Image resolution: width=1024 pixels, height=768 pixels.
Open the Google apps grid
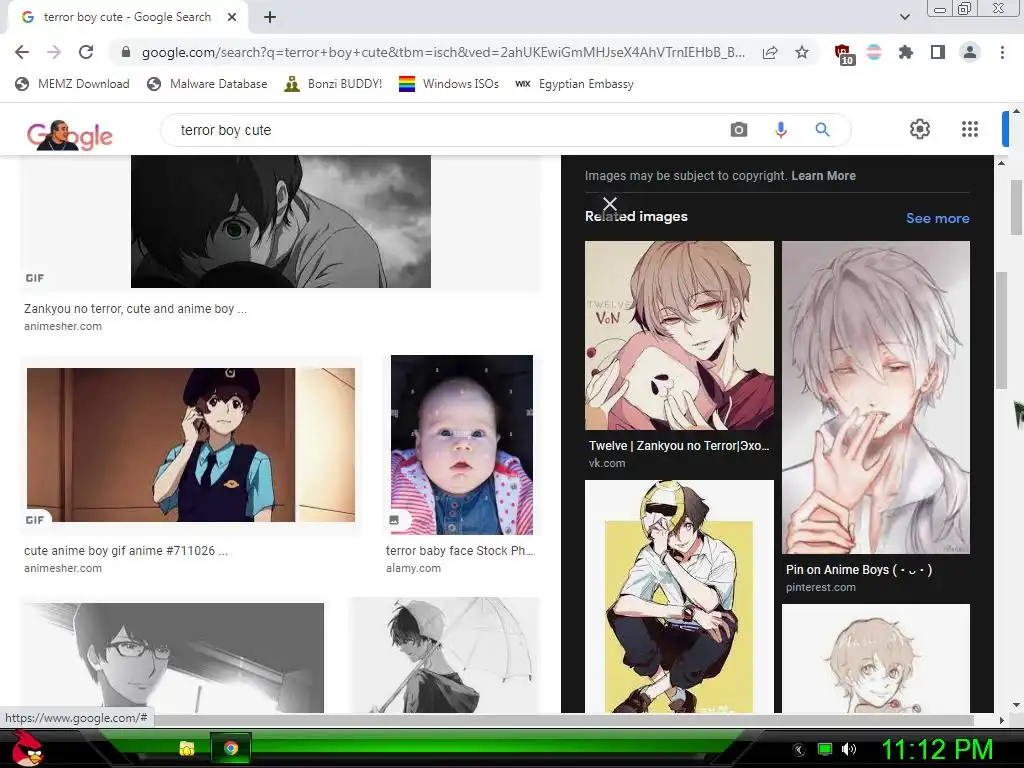tap(970, 129)
